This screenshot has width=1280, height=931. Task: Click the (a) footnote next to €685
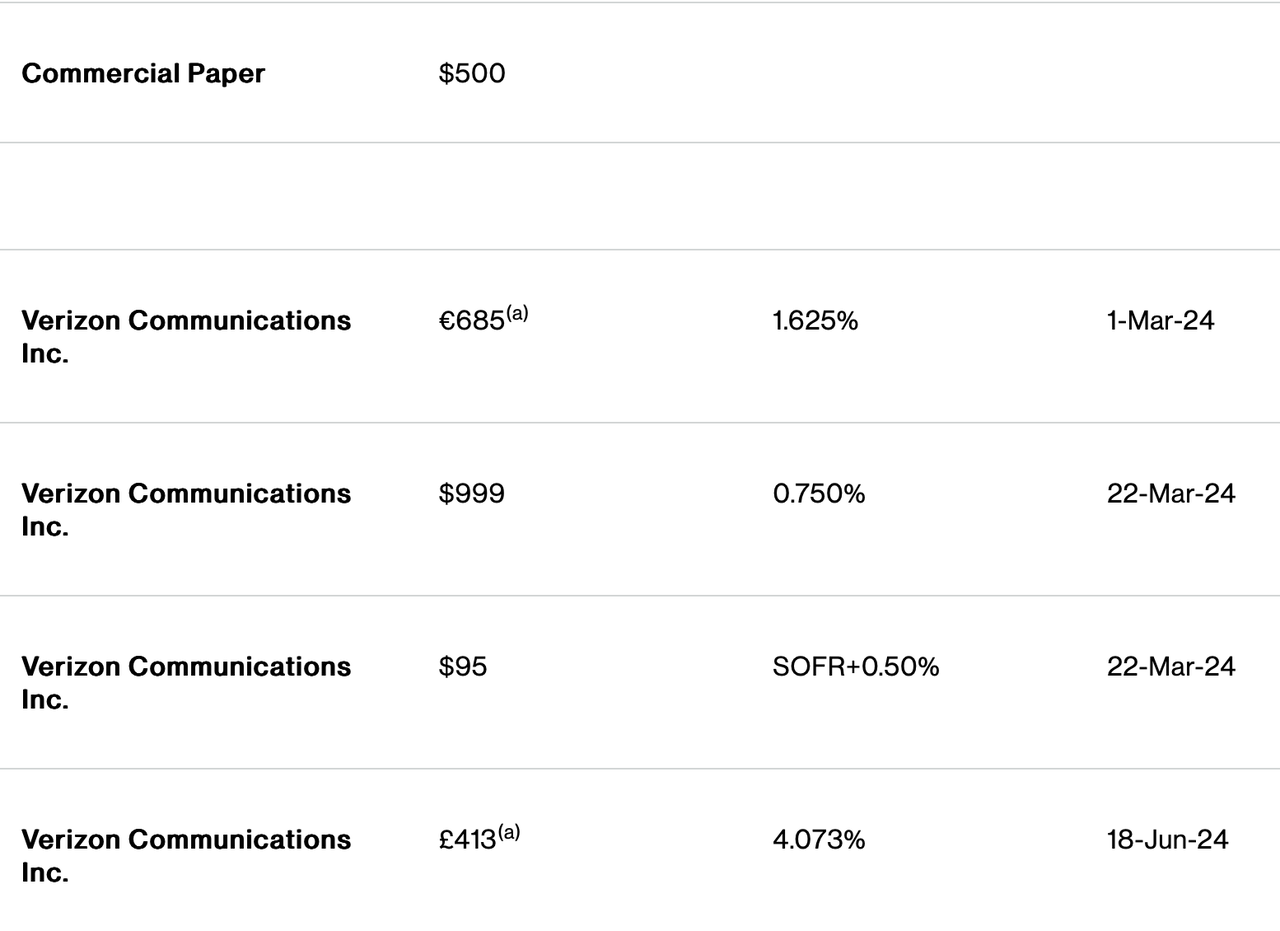coord(517,313)
